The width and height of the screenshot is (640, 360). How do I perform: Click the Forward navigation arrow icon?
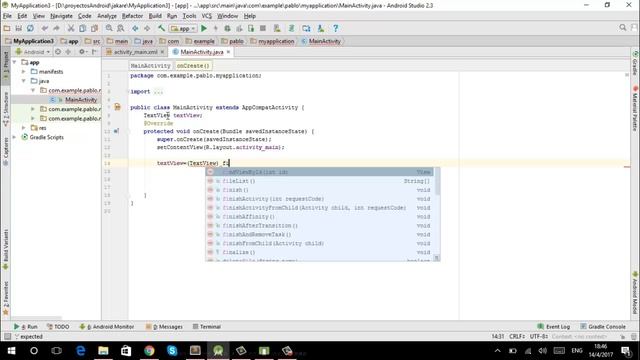(x=147, y=28)
